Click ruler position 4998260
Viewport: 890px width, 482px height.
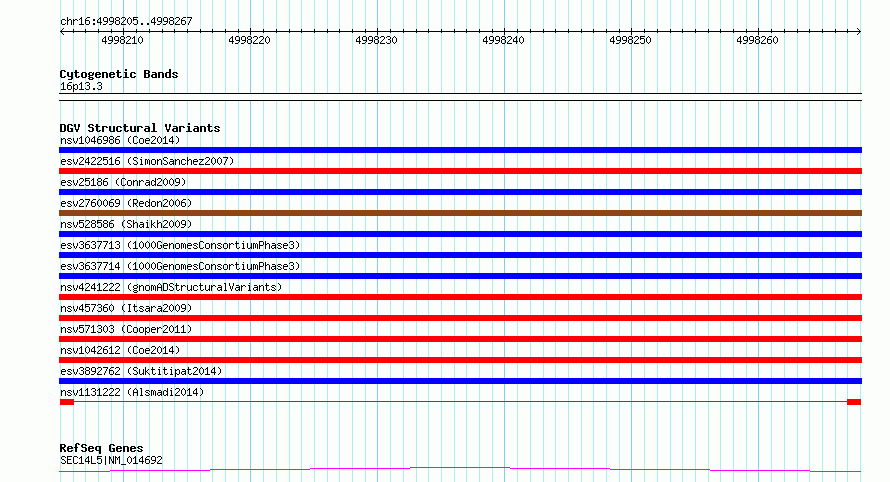(758, 40)
